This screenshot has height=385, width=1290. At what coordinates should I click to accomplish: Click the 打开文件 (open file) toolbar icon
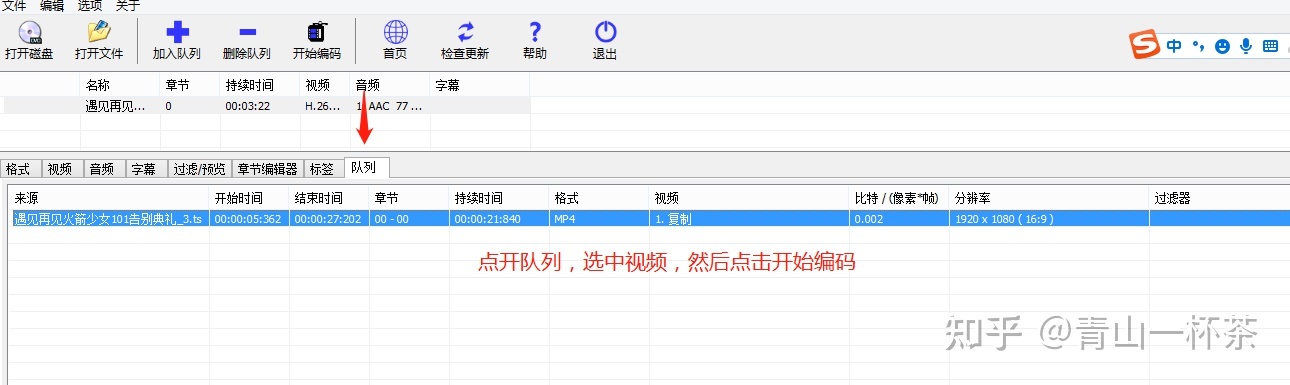[98, 33]
